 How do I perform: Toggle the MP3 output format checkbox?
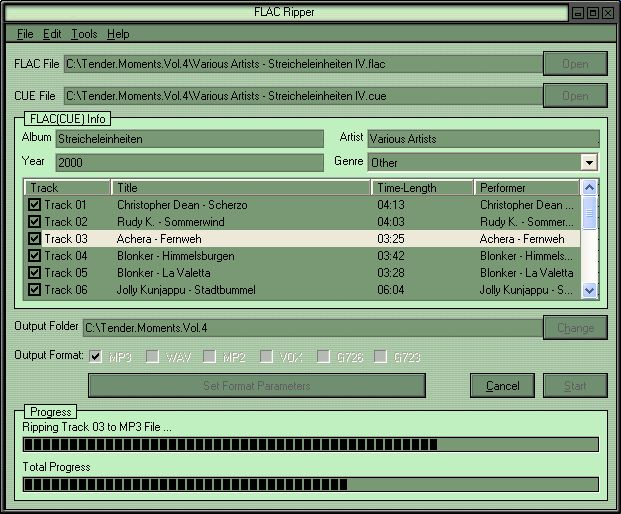[95, 357]
